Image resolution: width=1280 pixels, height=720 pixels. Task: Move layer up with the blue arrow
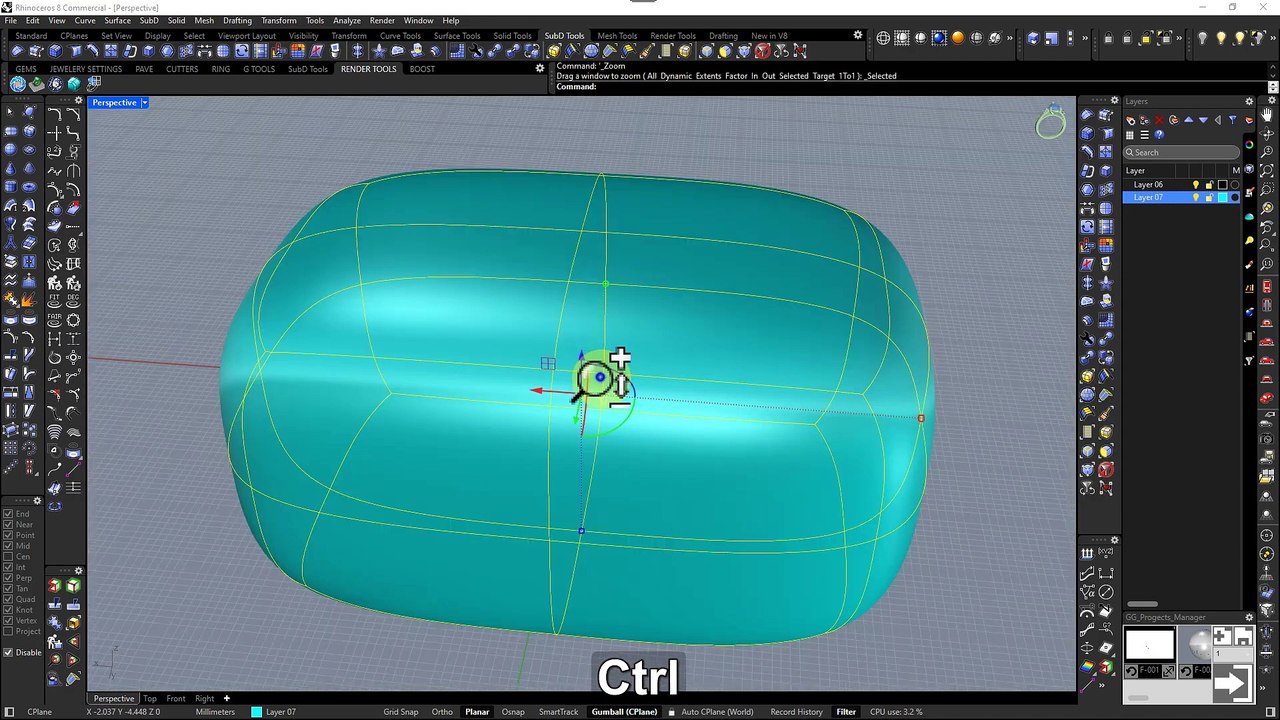(1188, 120)
